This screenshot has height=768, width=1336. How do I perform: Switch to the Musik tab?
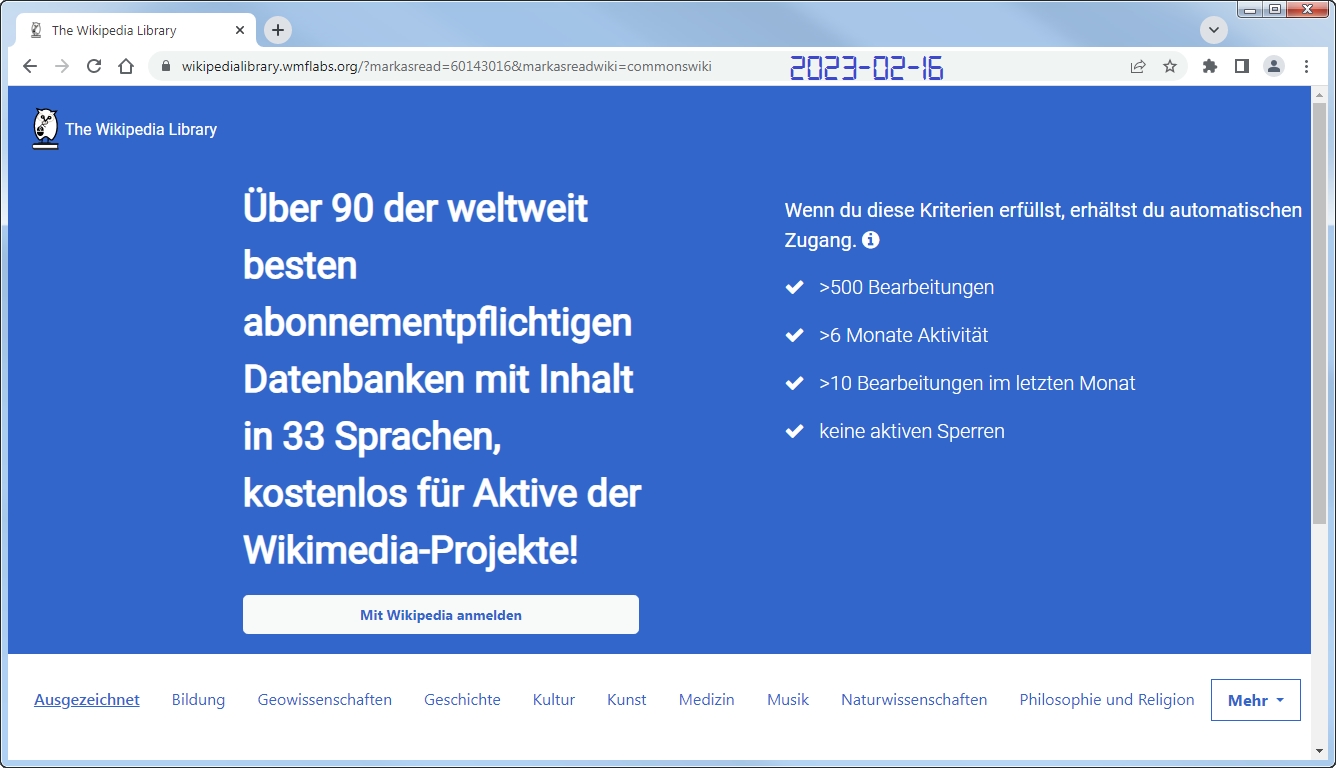(x=788, y=700)
